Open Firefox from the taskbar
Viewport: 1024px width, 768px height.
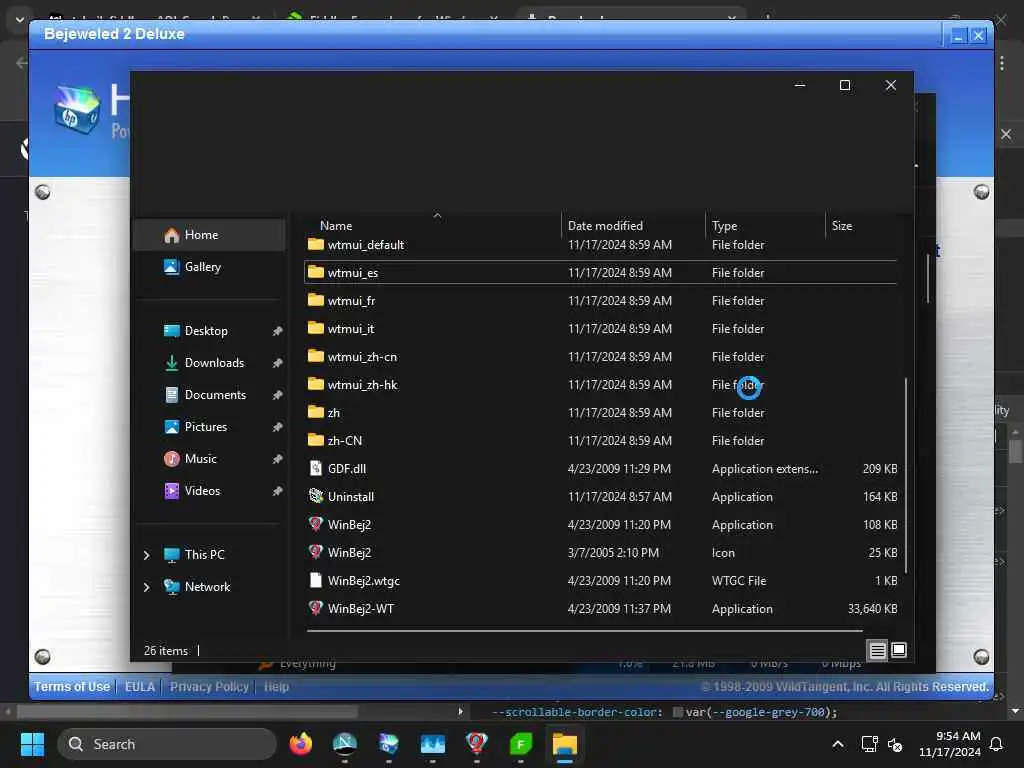pos(300,744)
